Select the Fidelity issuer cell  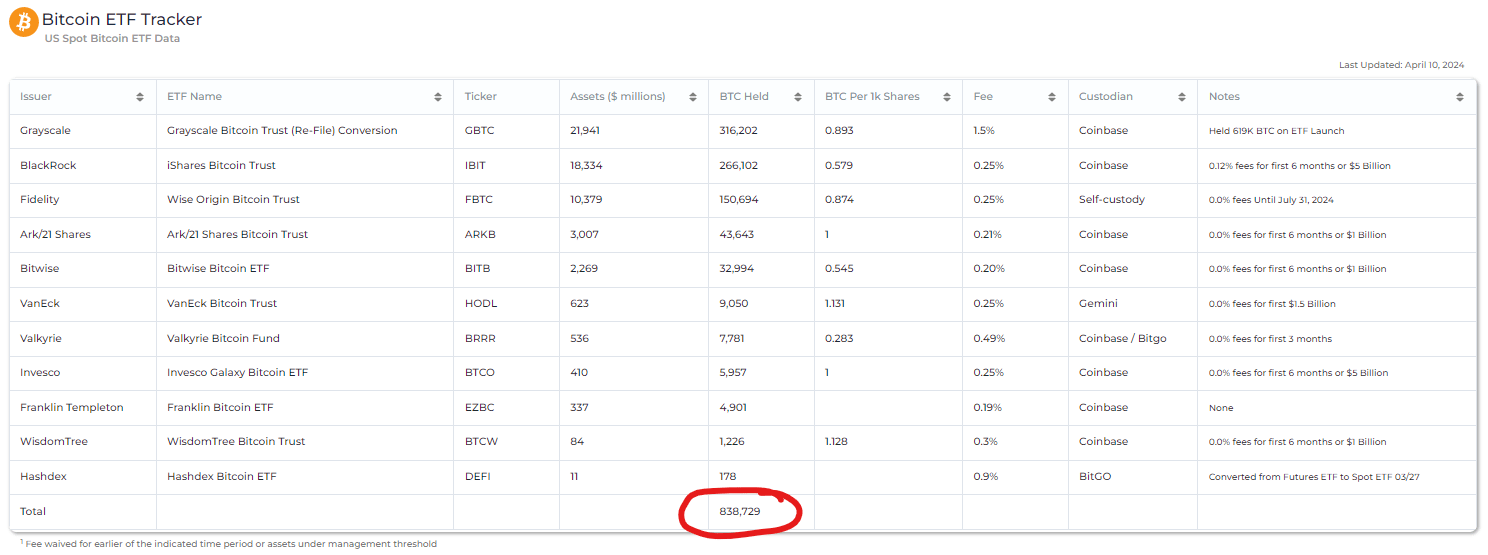coord(39,200)
